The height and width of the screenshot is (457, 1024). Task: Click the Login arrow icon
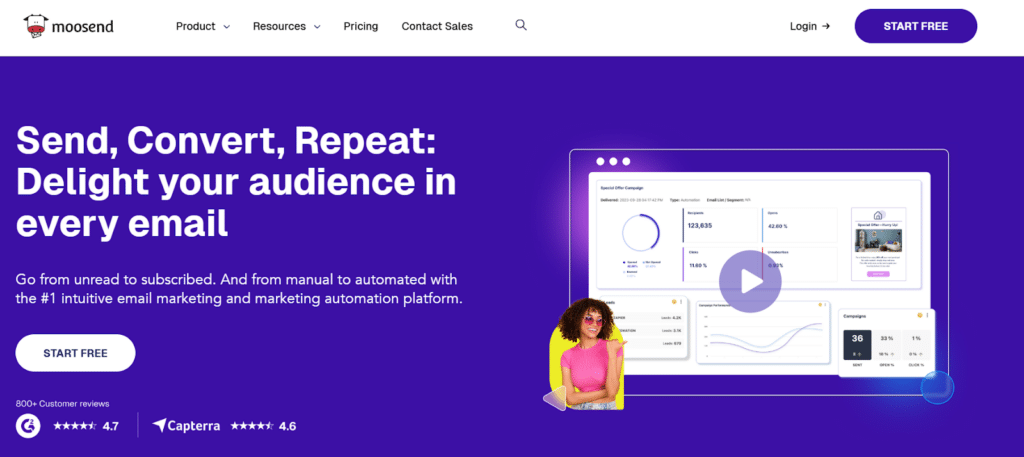coord(826,26)
